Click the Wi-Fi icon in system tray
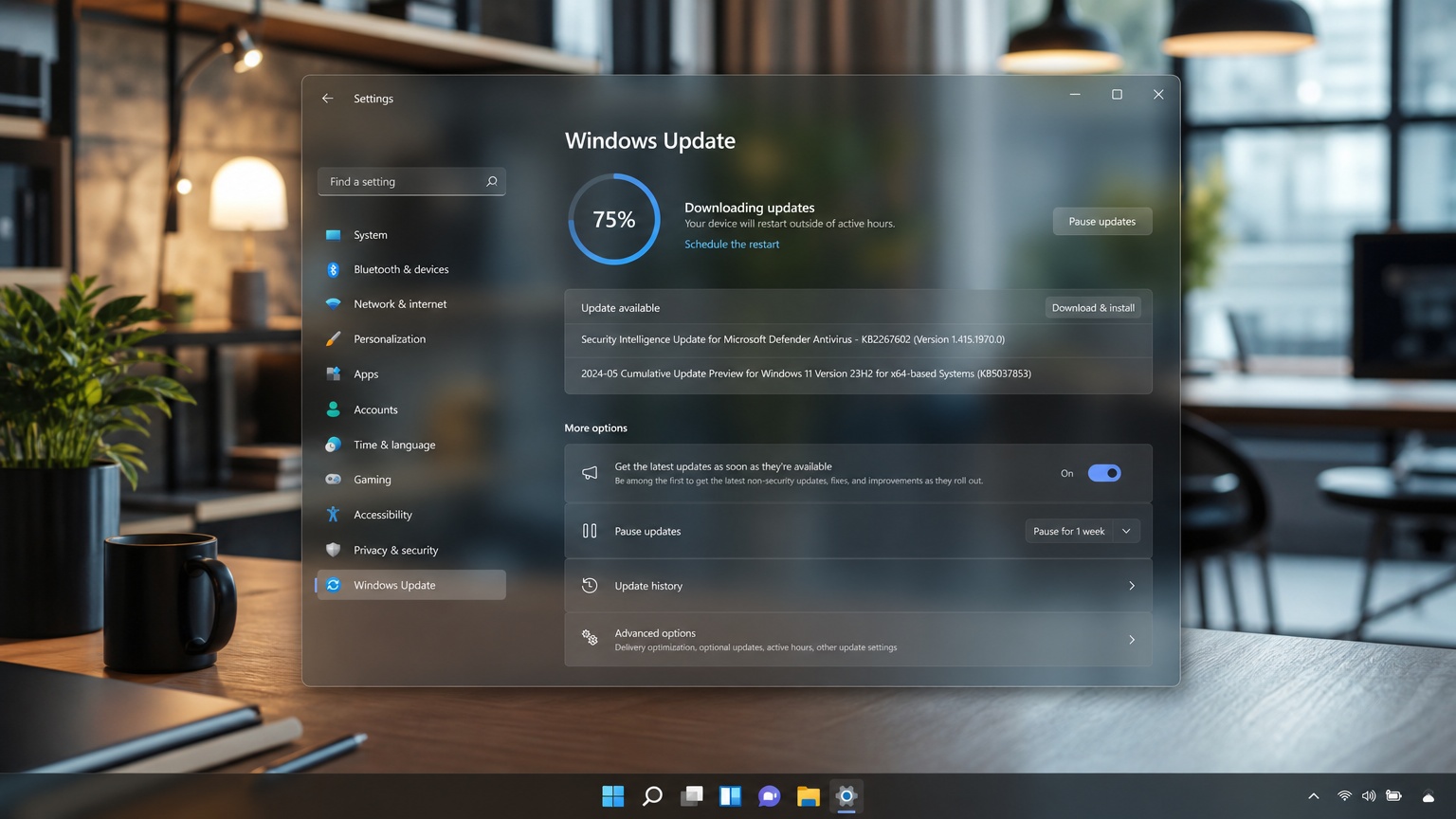 pos(1344,796)
